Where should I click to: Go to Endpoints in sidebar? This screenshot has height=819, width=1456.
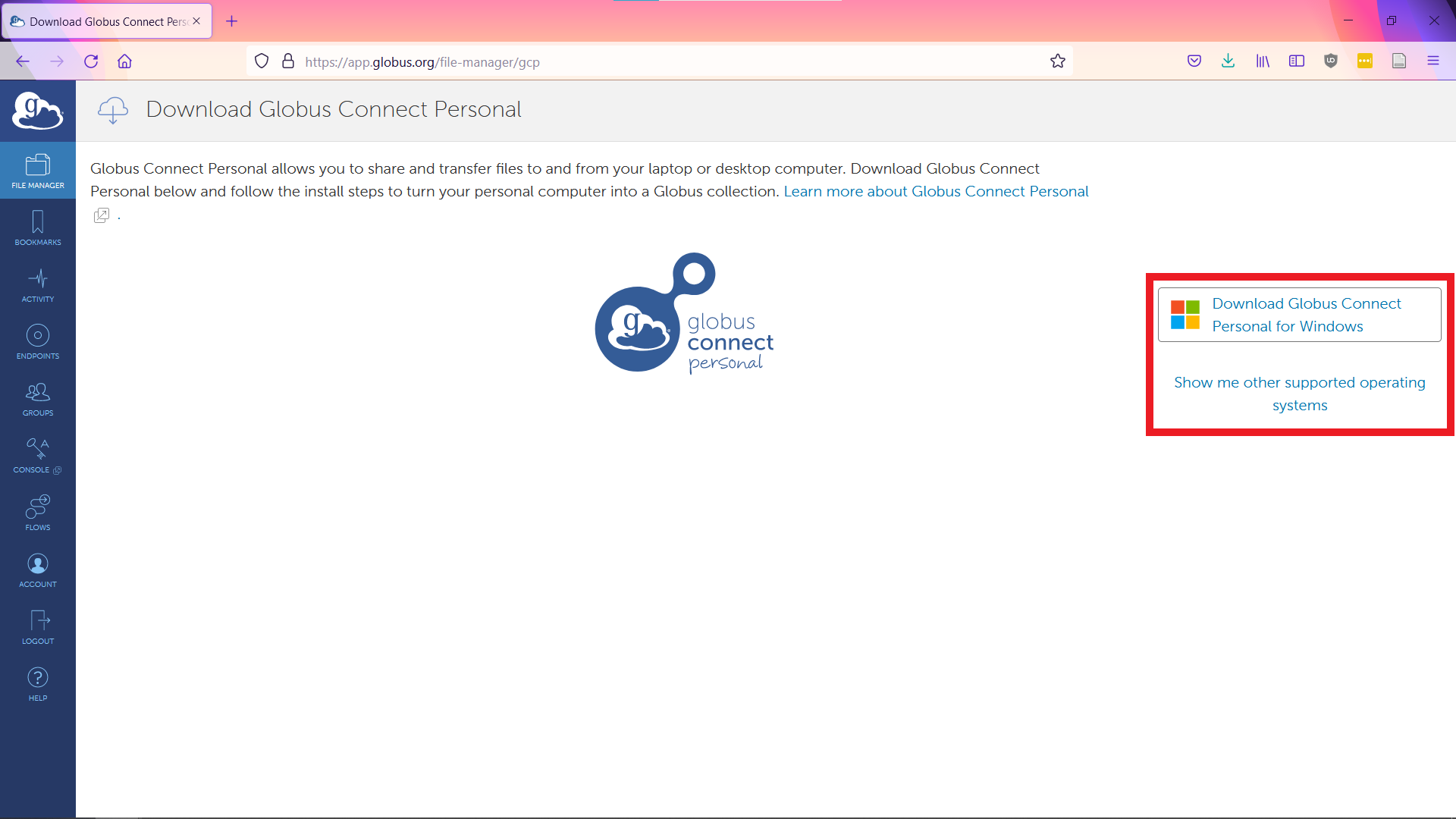[x=38, y=341]
